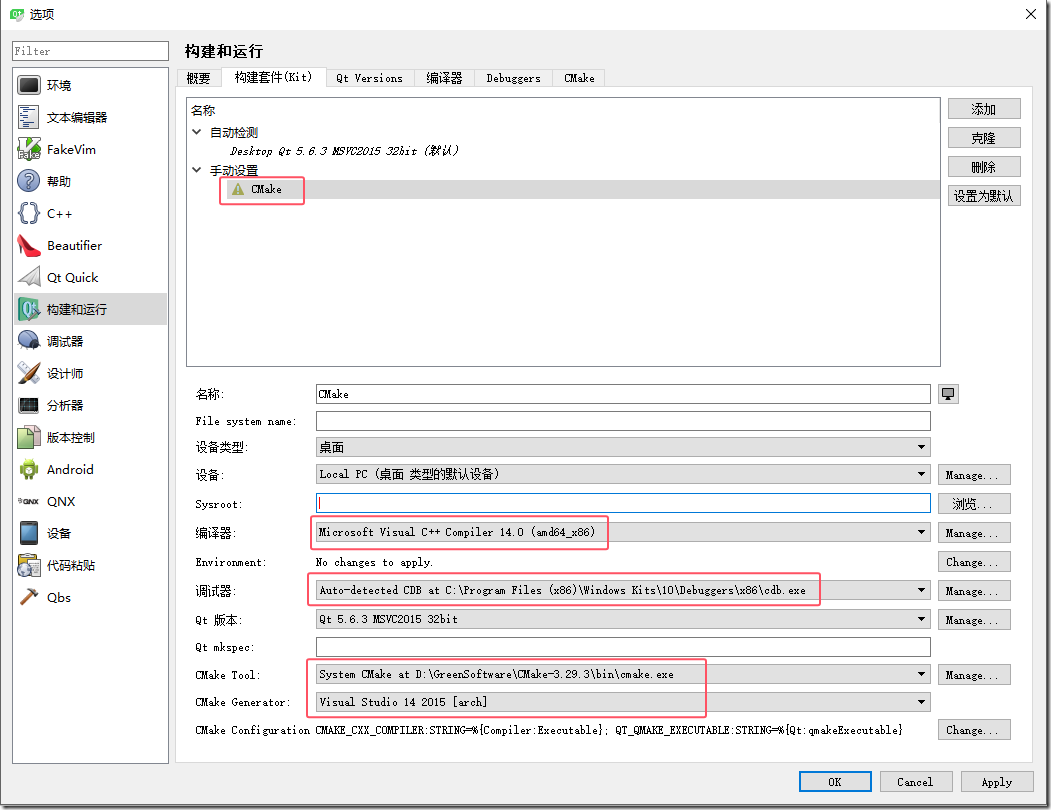The height and width of the screenshot is (810, 1051).
Task: Collapse the 手动设置 tree group
Action: coord(196,170)
